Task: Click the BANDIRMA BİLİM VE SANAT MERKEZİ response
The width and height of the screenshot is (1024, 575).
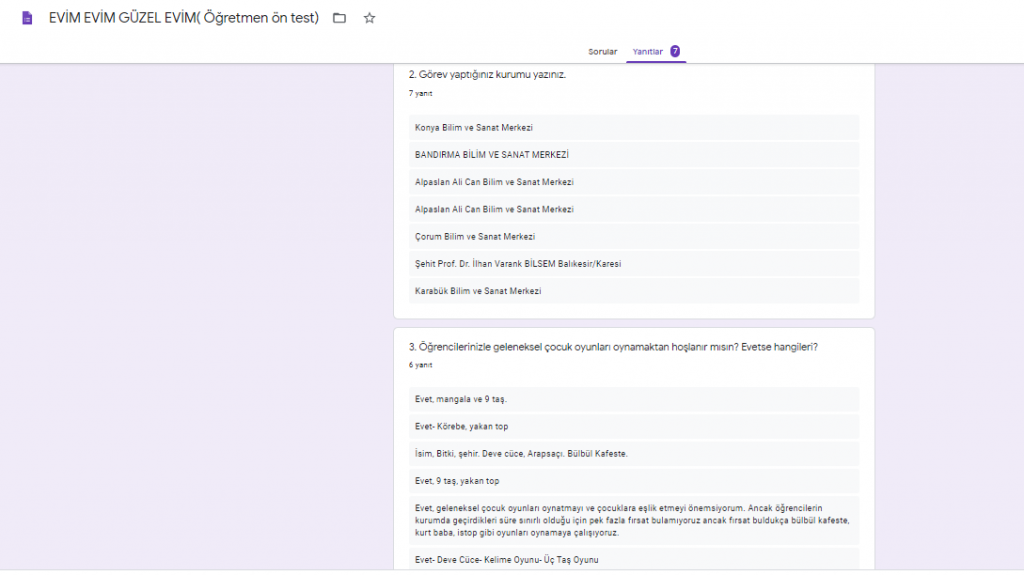Action: click(492, 155)
